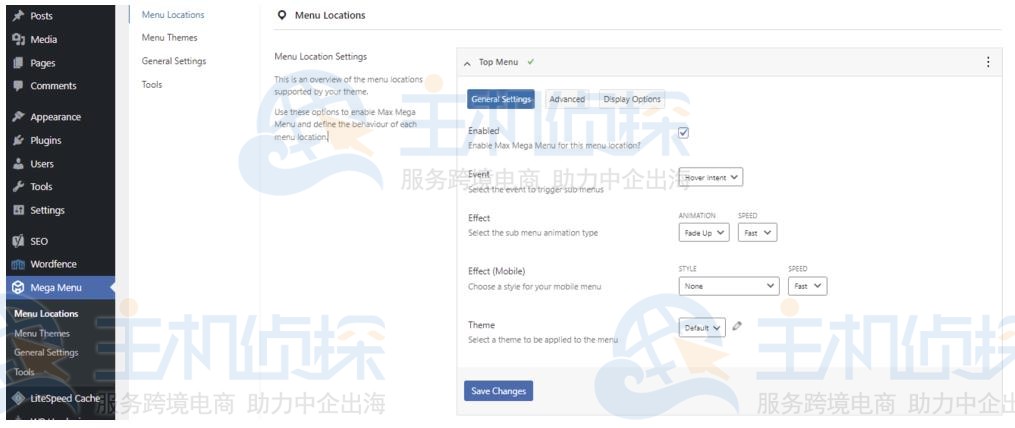The width and height of the screenshot is (1015, 428).
Task: Click the location pin icon in header
Action: pos(281,15)
